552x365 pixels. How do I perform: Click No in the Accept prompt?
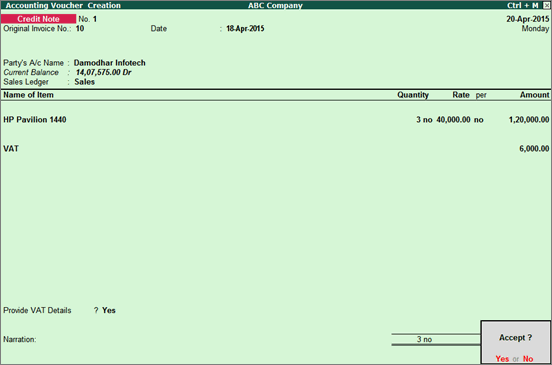click(x=528, y=359)
